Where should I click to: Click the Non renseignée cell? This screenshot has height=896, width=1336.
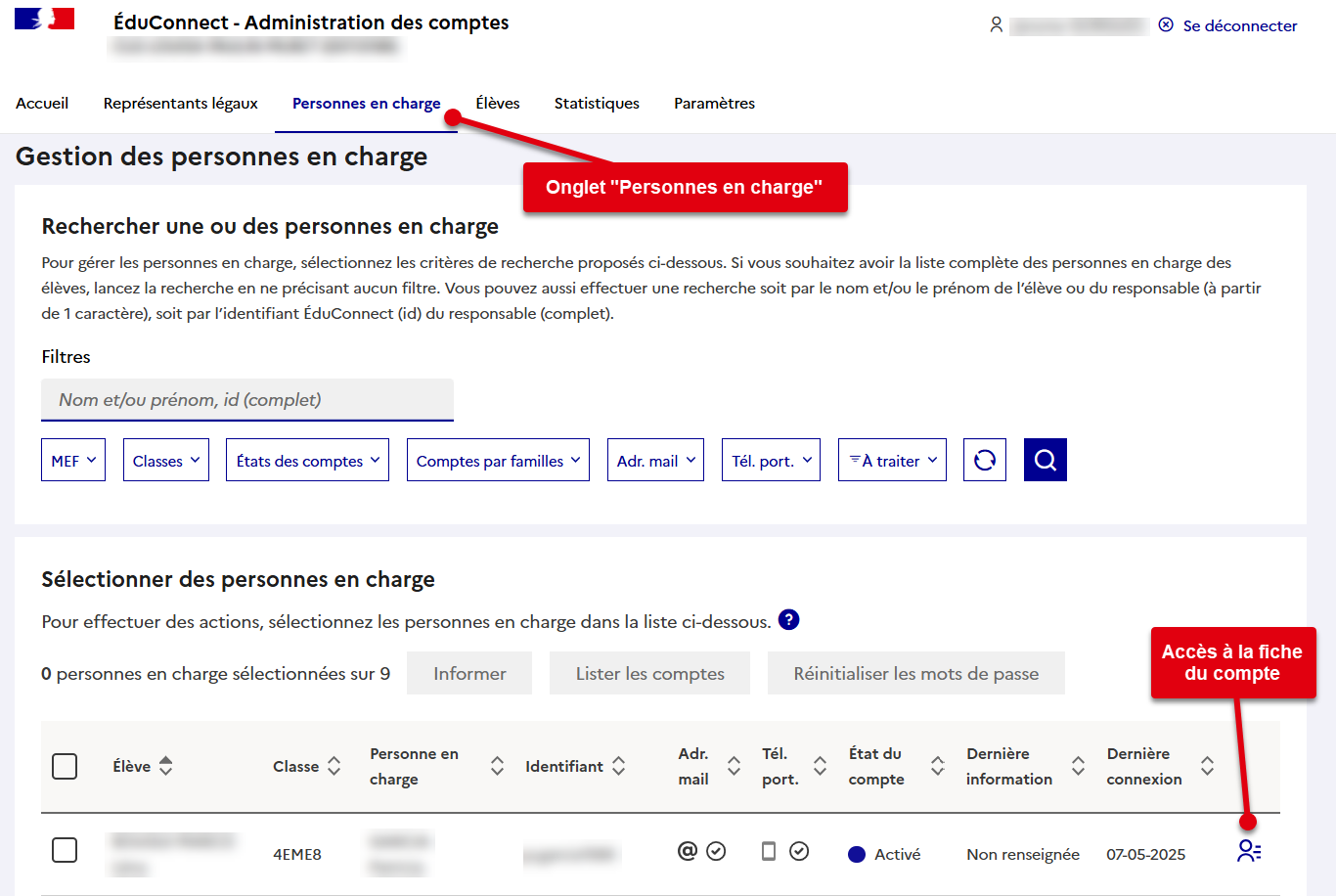[x=1023, y=854]
